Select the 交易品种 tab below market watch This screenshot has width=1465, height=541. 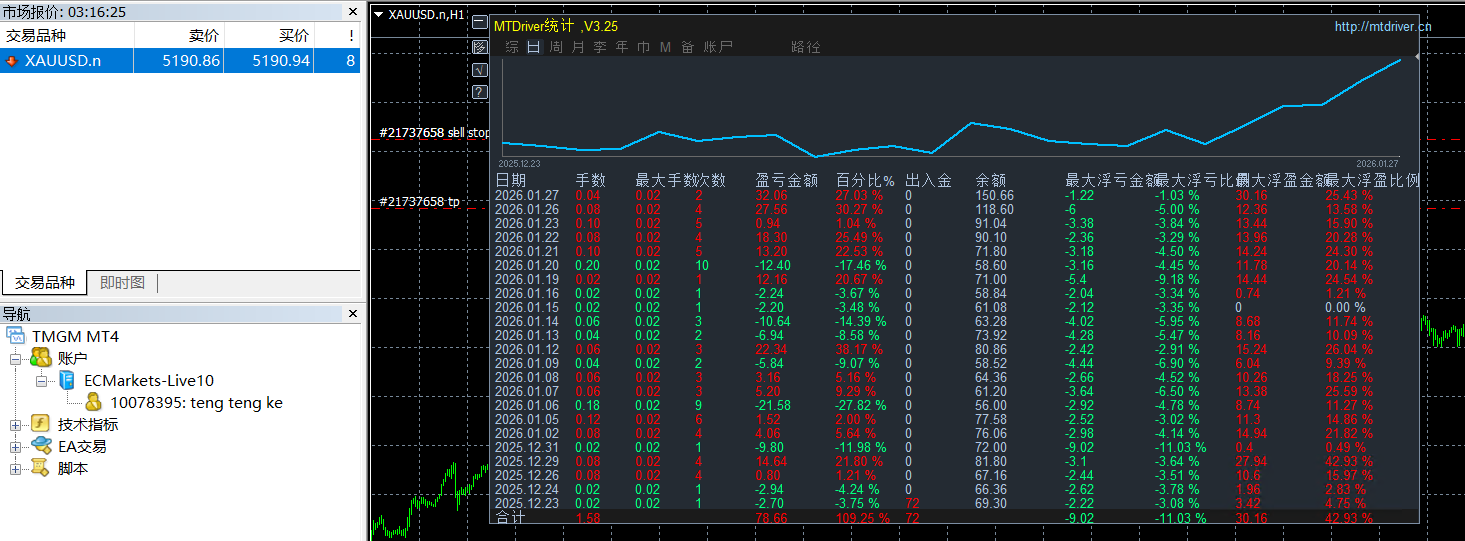click(x=44, y=283)
